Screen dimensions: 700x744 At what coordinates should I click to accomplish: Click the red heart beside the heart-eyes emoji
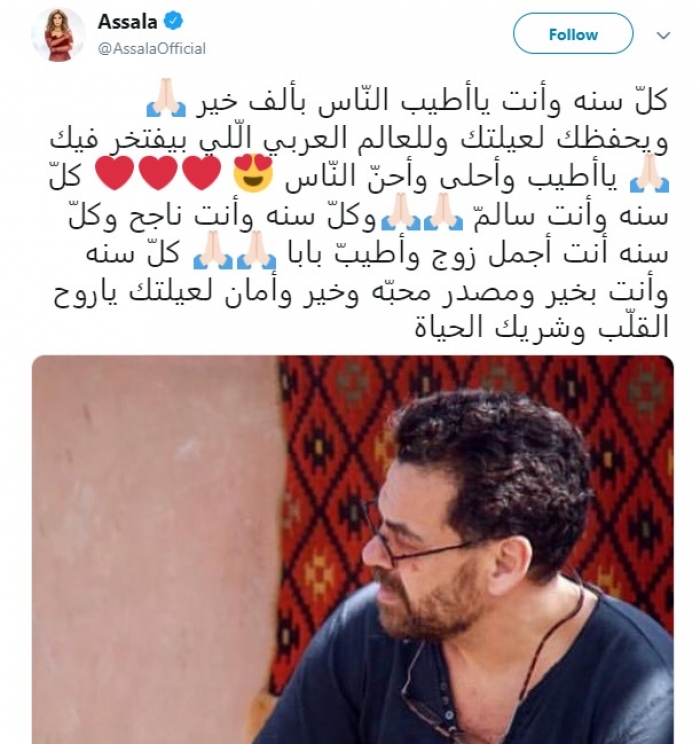point(202,173)
